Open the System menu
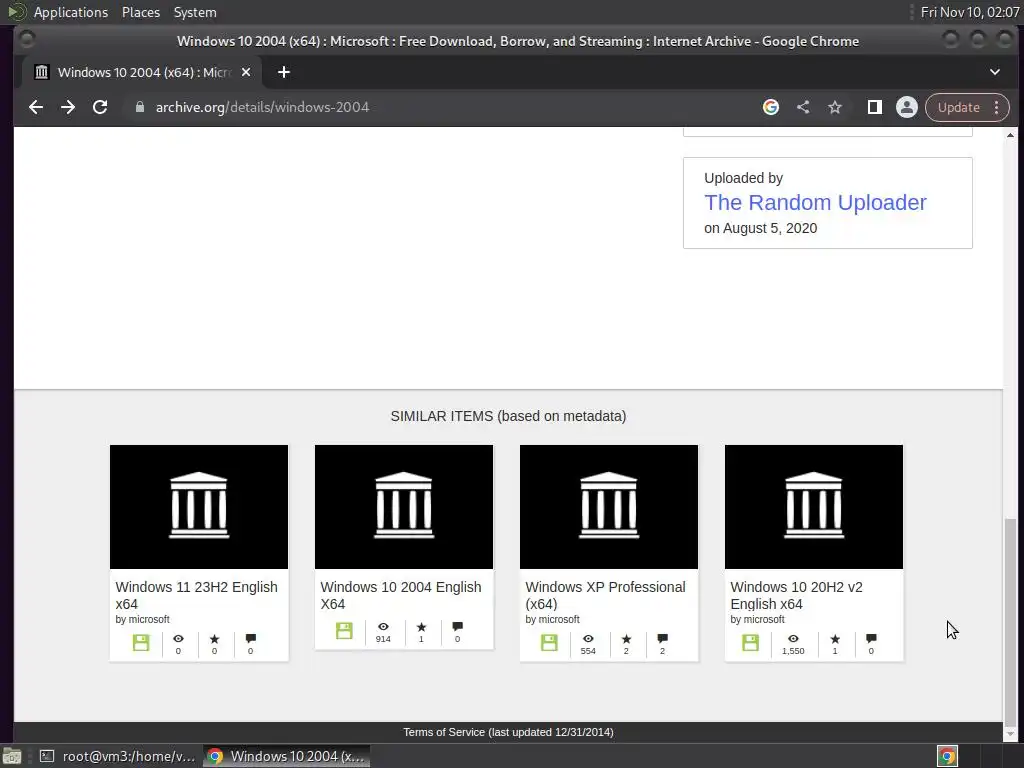This screenshot has height=768, width=1024. 195,12
